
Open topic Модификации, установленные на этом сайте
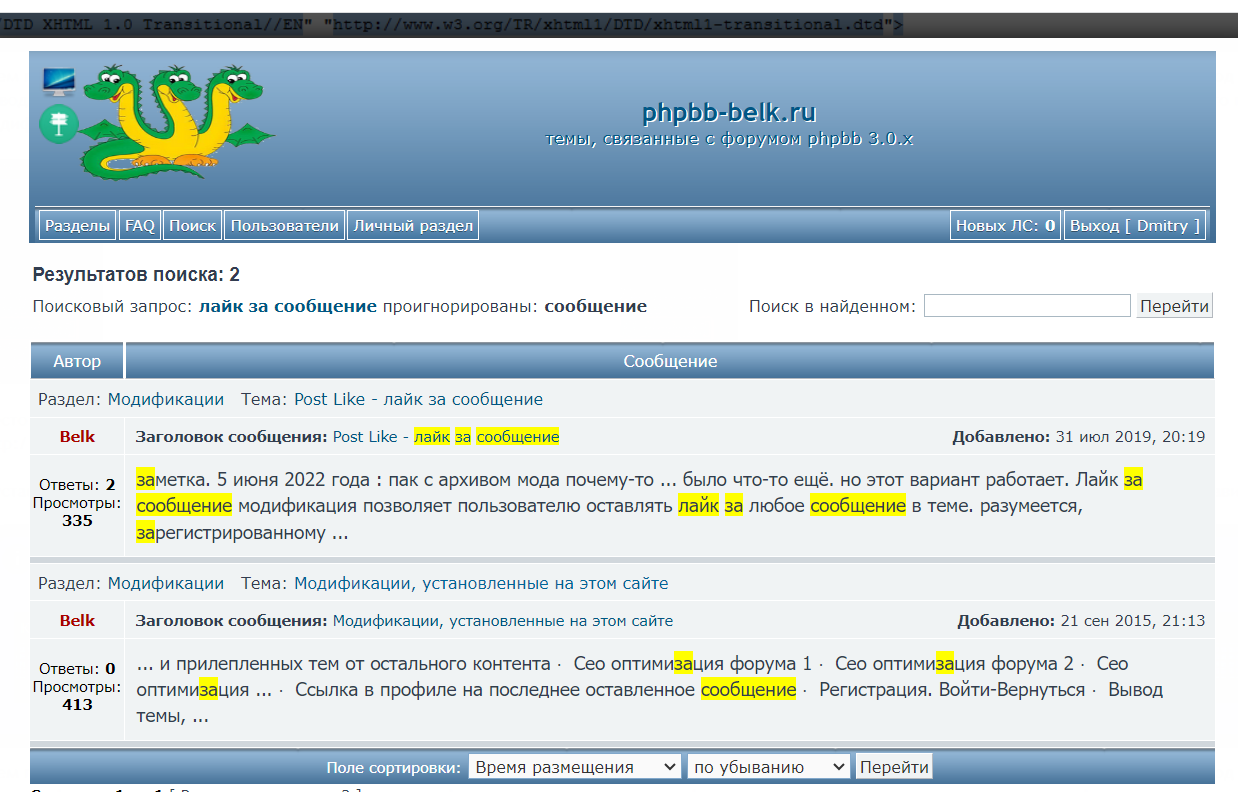[x=481, y=583]
